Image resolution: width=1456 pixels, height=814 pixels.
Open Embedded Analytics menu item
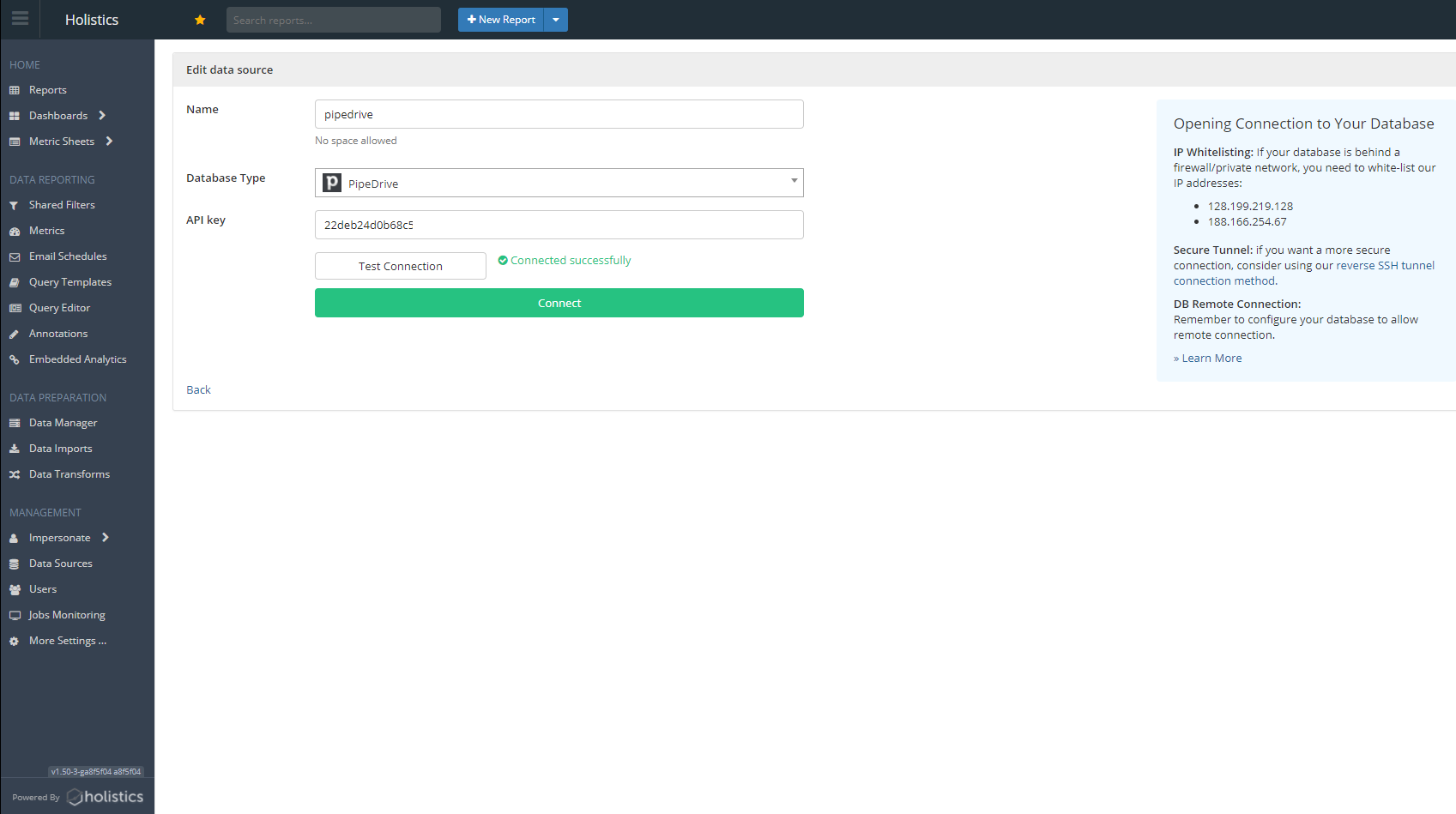(x=77, y=359)
